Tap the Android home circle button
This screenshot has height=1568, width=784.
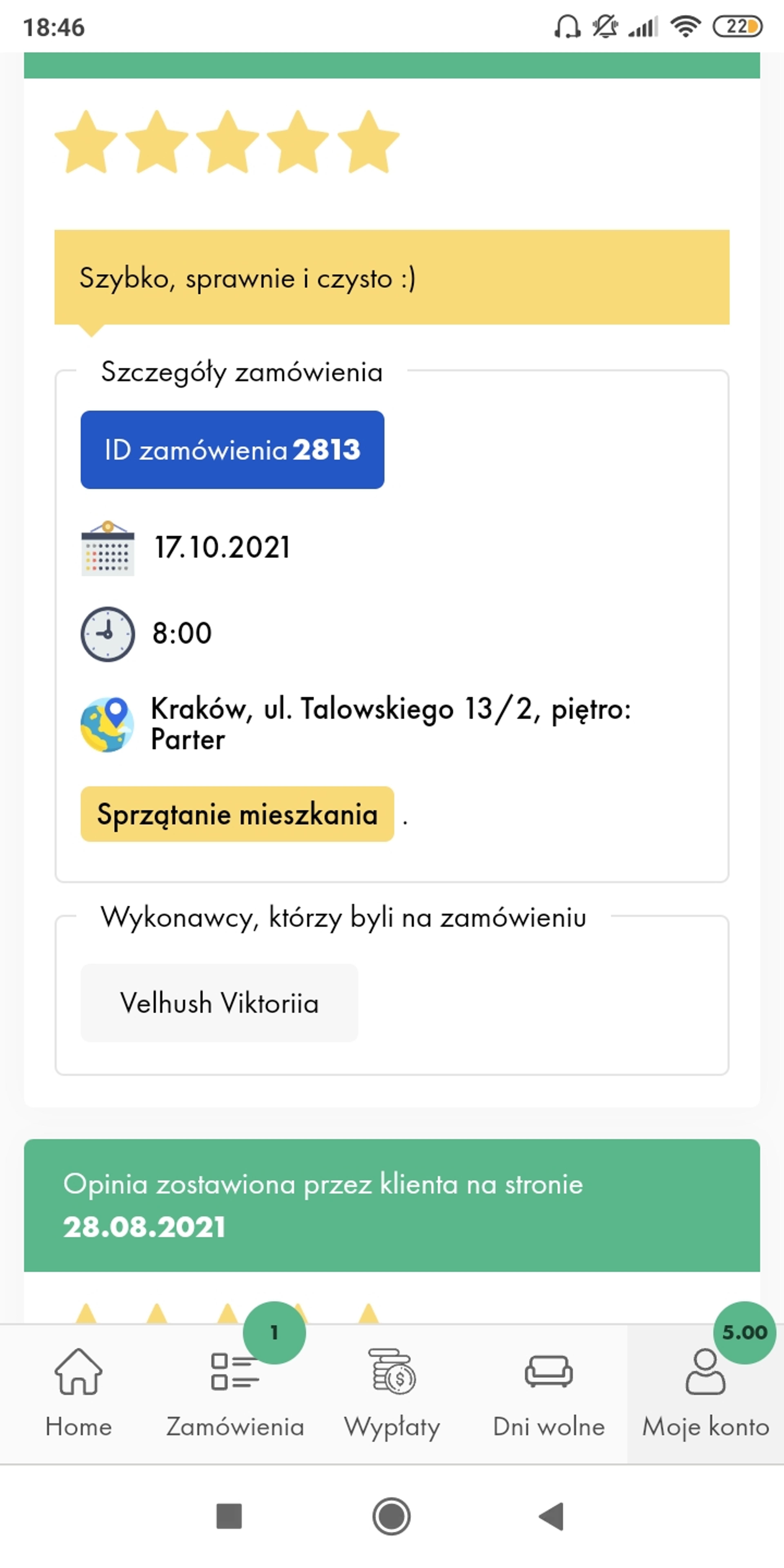pyautogui.click(x=391, y=1516)
